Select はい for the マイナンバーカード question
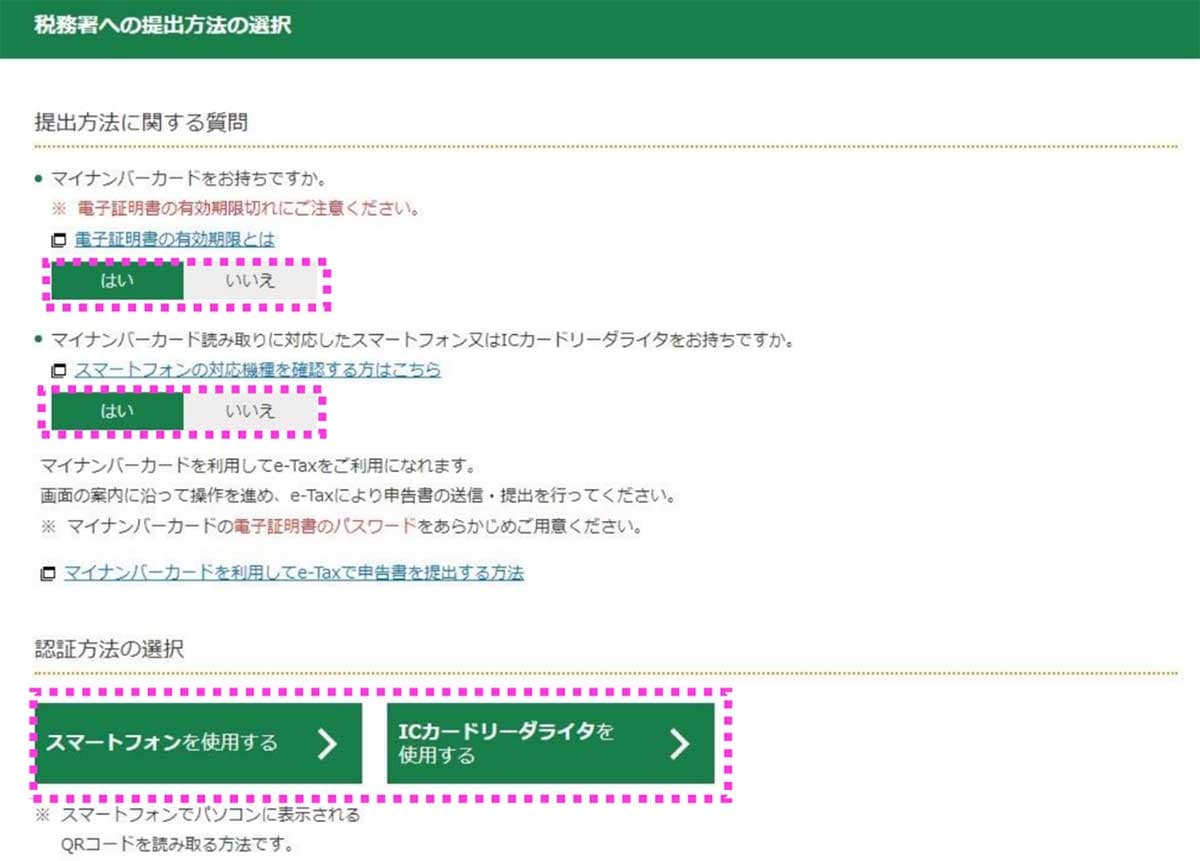Image resolution: width=1200 pixels, height=861 pixels. pos(118,281)
